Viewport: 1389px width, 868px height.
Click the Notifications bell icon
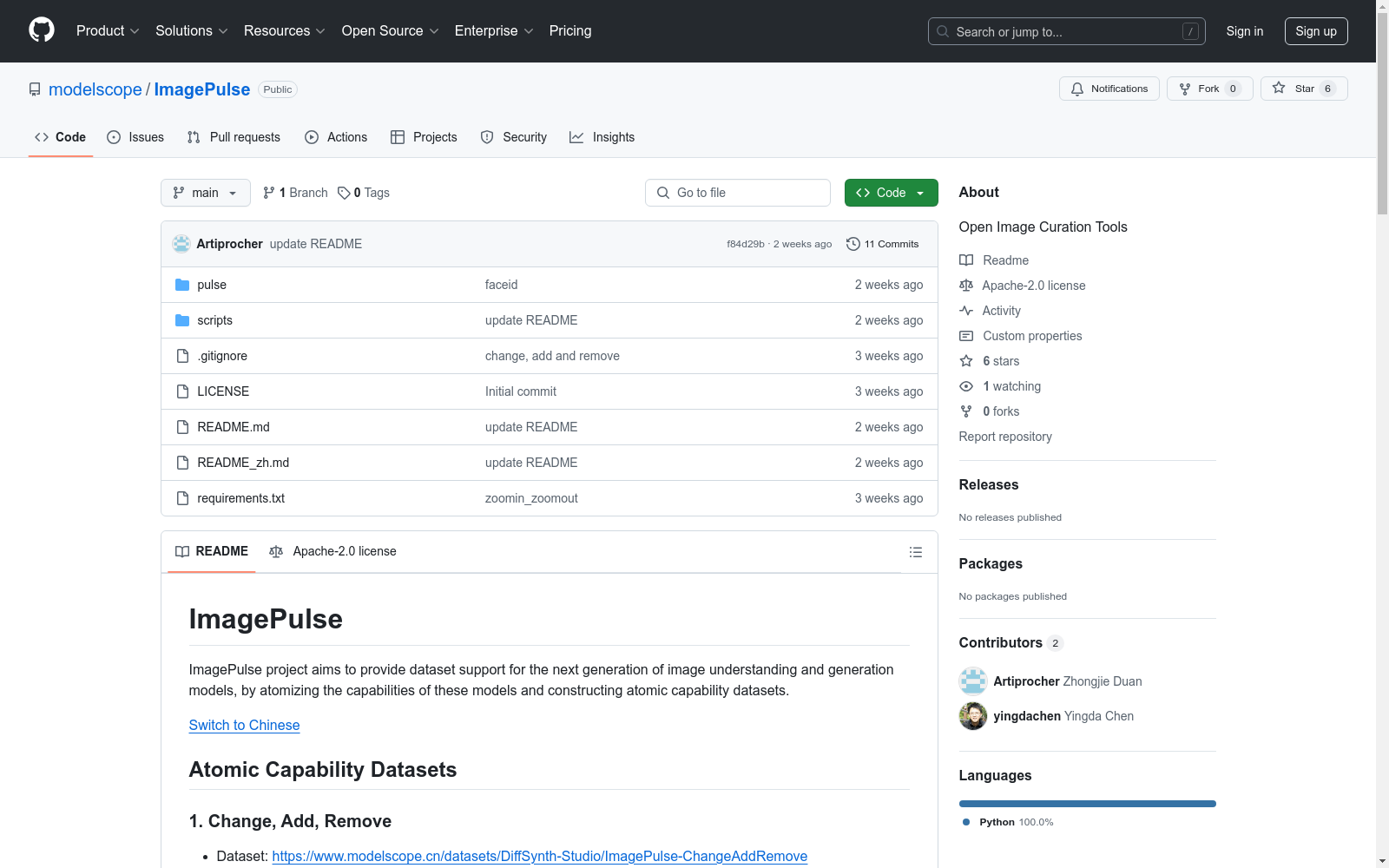pyautogui.click(x=1077, y=89)
